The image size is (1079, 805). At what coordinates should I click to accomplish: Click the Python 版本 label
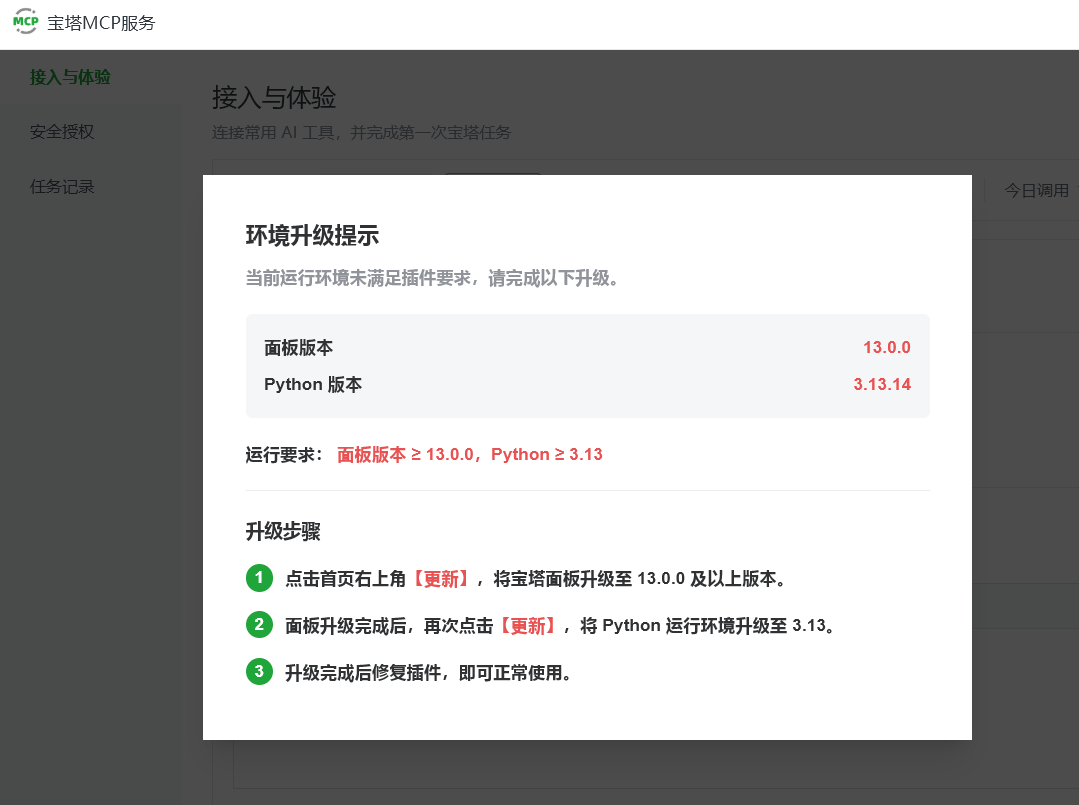(313, 384)
